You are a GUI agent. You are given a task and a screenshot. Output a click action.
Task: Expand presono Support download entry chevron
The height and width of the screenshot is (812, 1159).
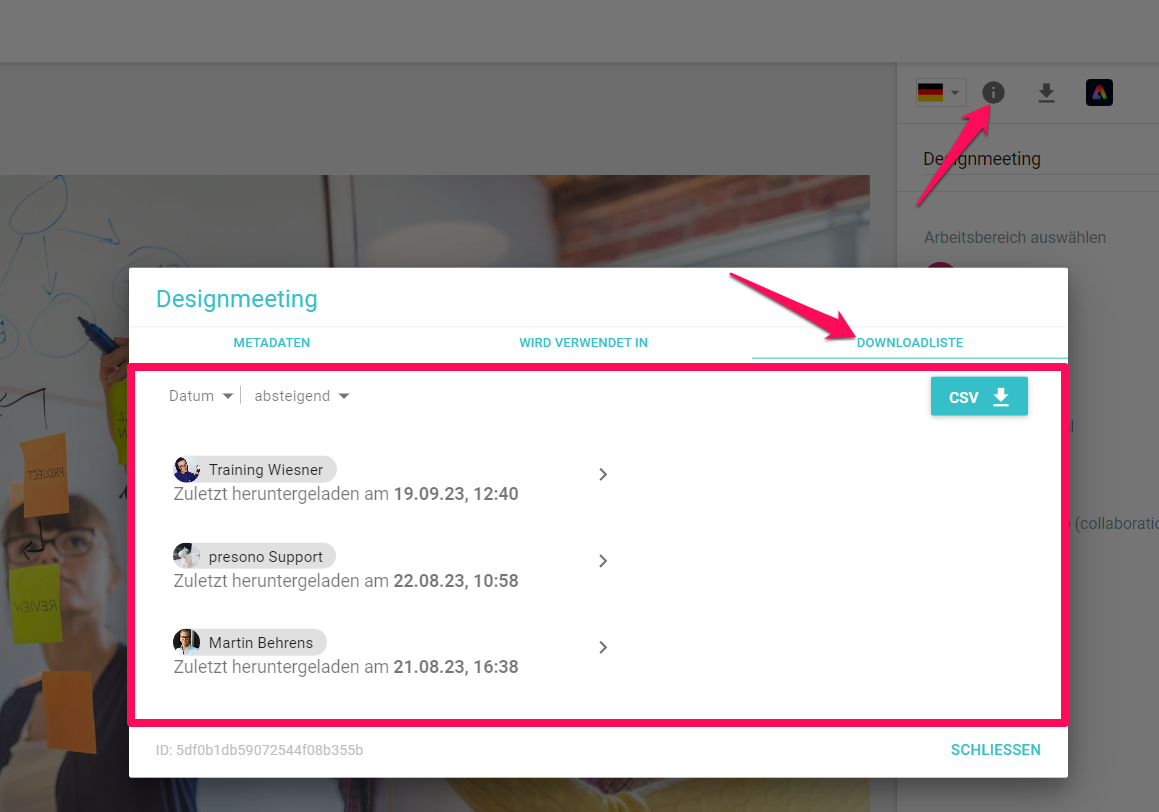(x=603, y=561)
